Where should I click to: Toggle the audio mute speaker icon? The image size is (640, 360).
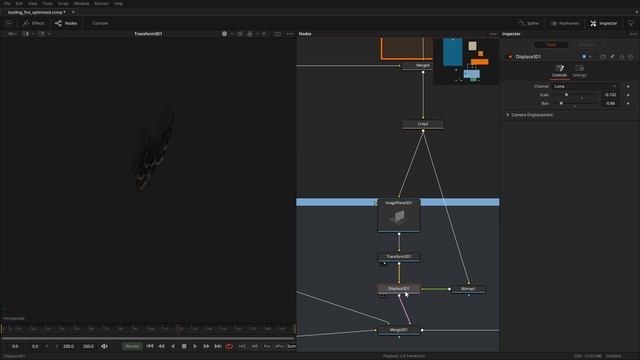[104, 346]
